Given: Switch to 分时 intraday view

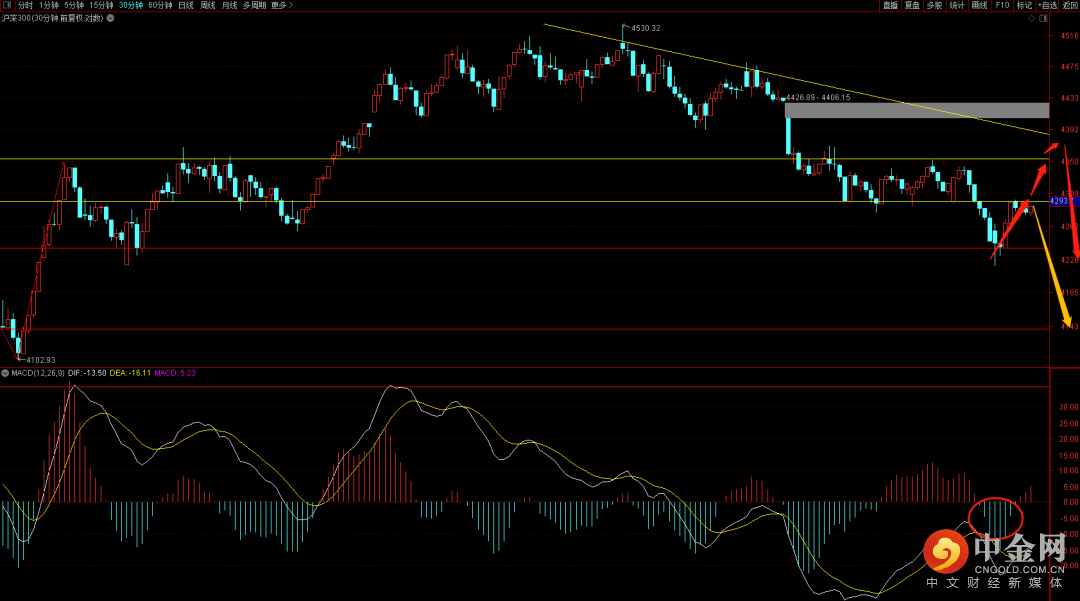Looking at the screenshot, I should [x=25, y=5].
